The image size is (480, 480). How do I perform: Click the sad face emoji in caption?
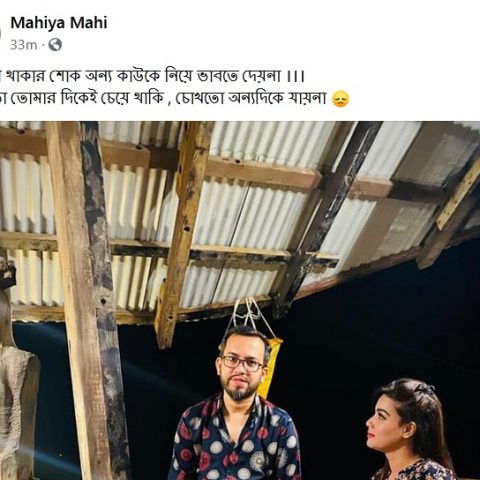click(341, 99)
